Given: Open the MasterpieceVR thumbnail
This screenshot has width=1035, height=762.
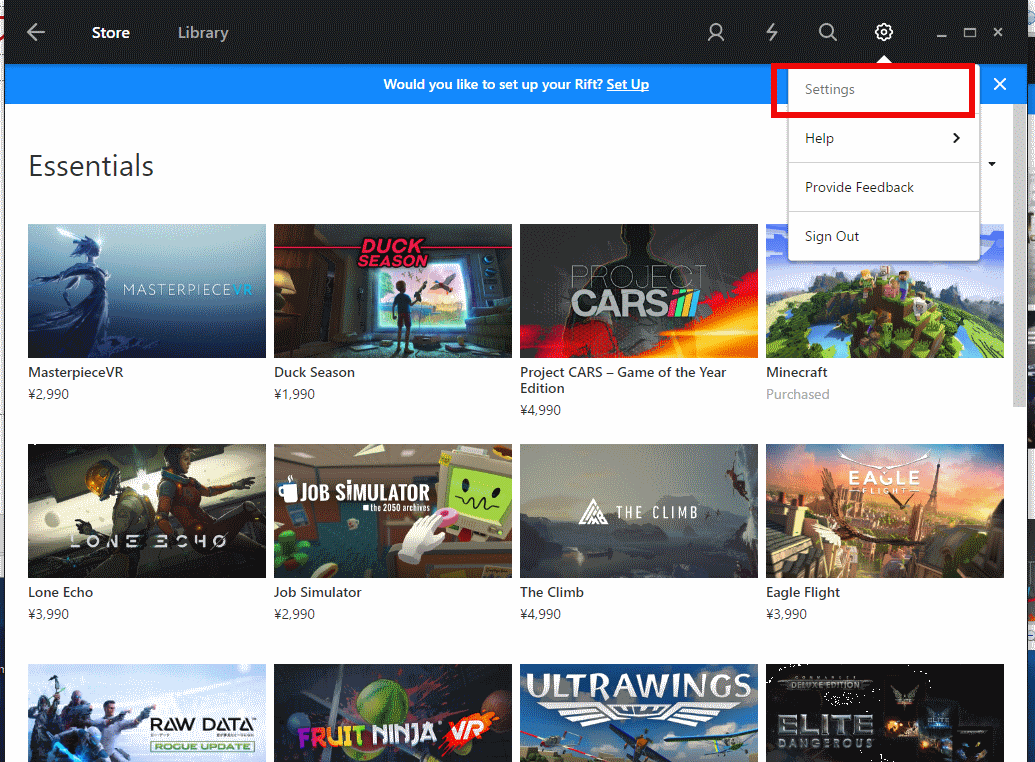Looking at the screenshot, I should pos(147,291).
